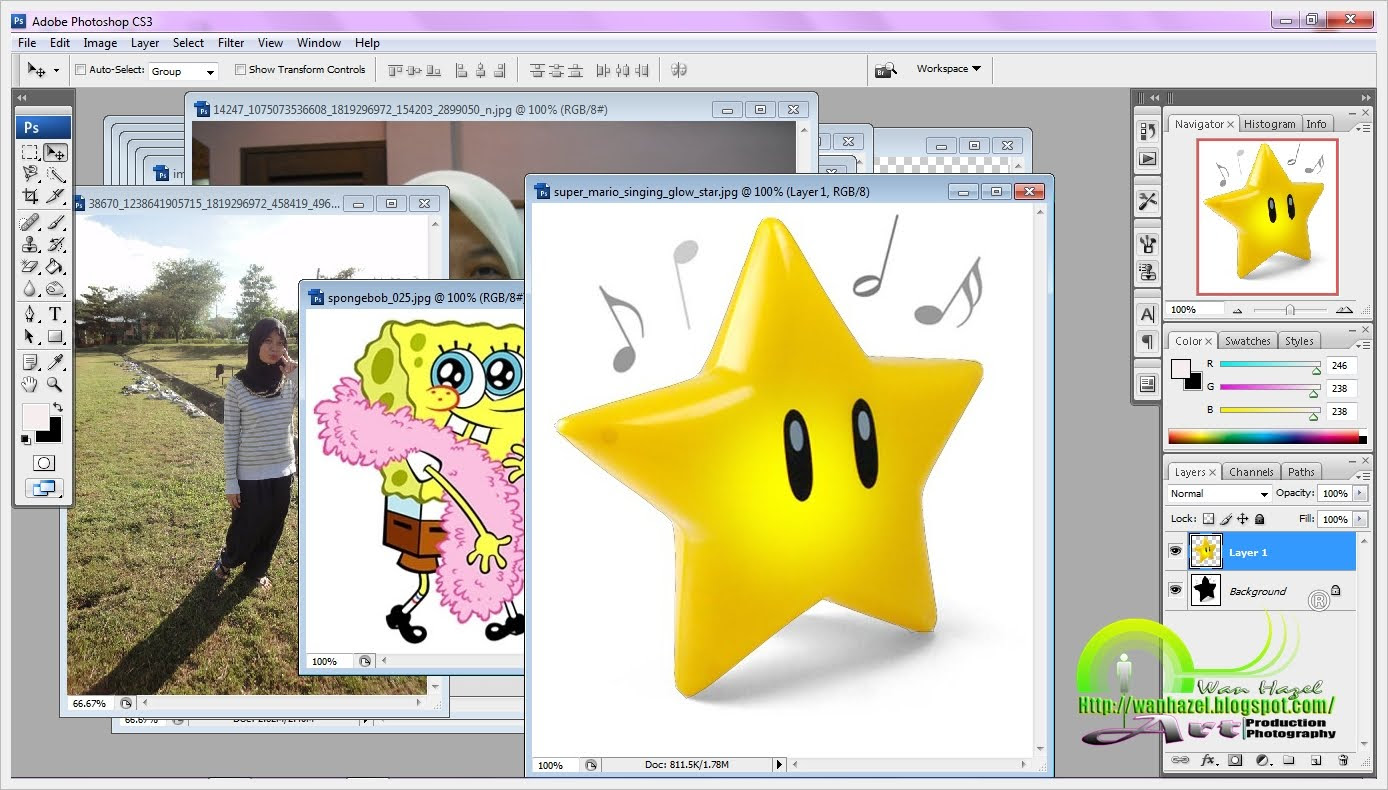This screenshot has width=1388, height=790.
Task: Open Layers panel options menu
Action: [x=1364, y=475]
